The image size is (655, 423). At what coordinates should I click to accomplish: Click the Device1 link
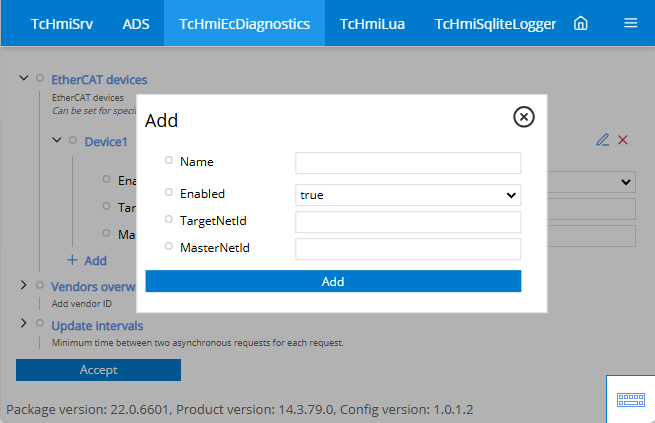click(106, 142)
